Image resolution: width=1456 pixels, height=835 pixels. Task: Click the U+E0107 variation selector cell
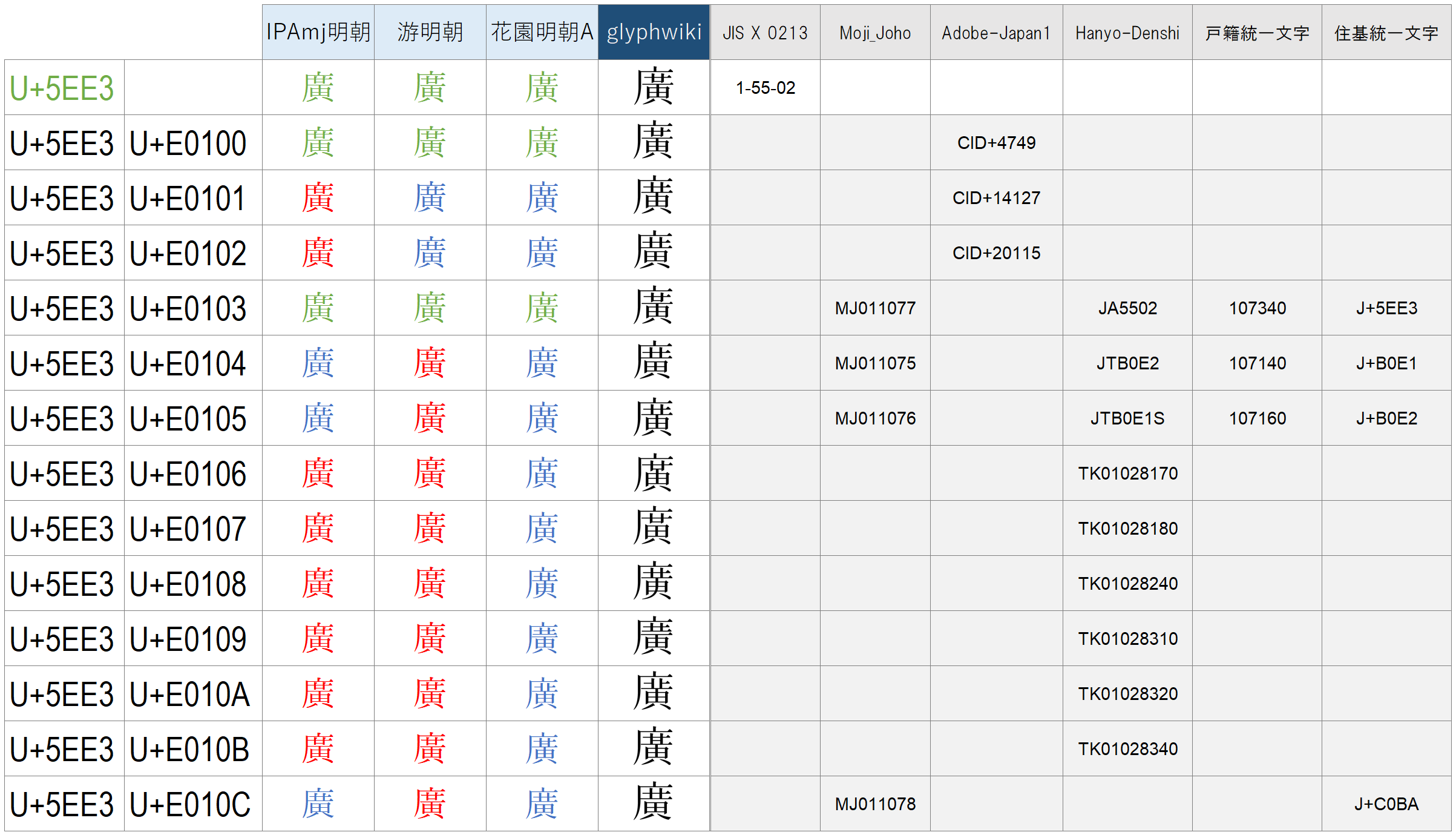(x=193, y=528)
